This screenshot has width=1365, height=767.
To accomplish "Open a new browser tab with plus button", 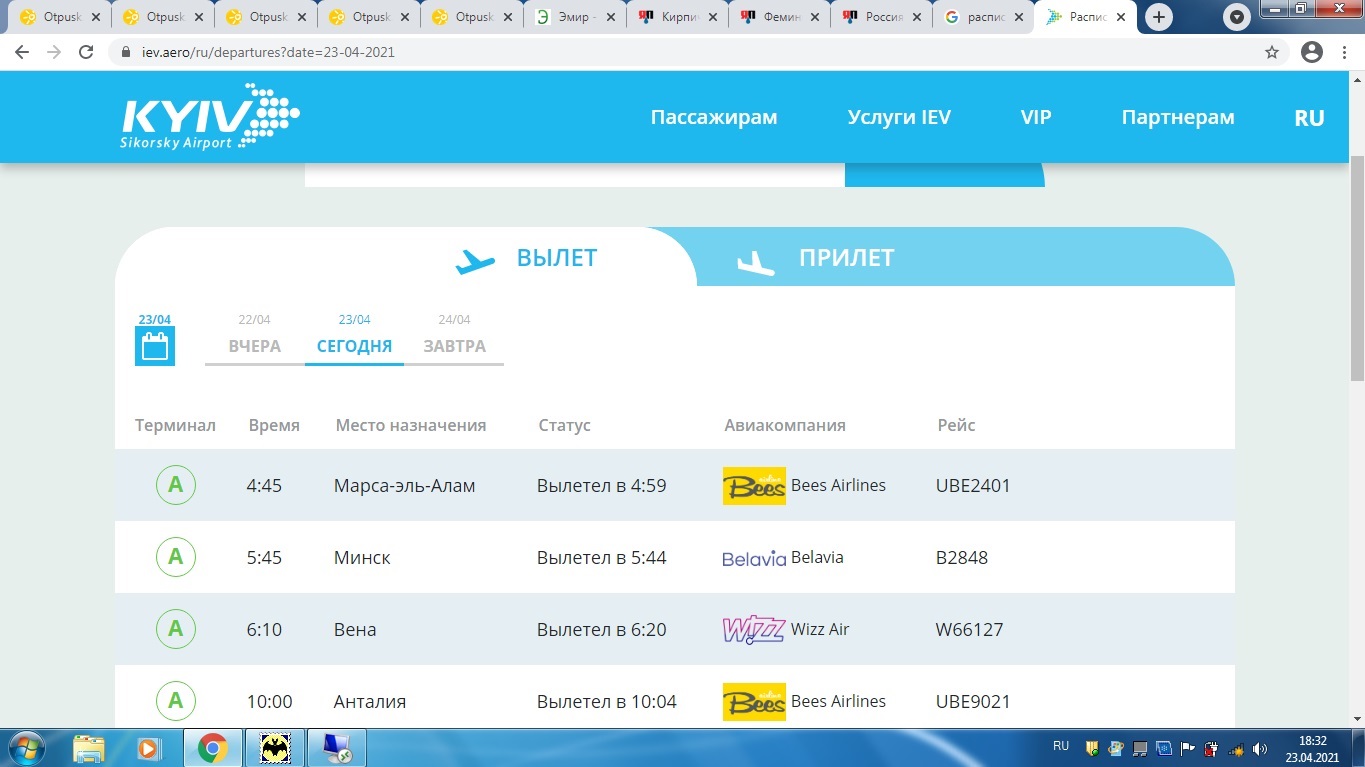I will tap(1159, 17).
